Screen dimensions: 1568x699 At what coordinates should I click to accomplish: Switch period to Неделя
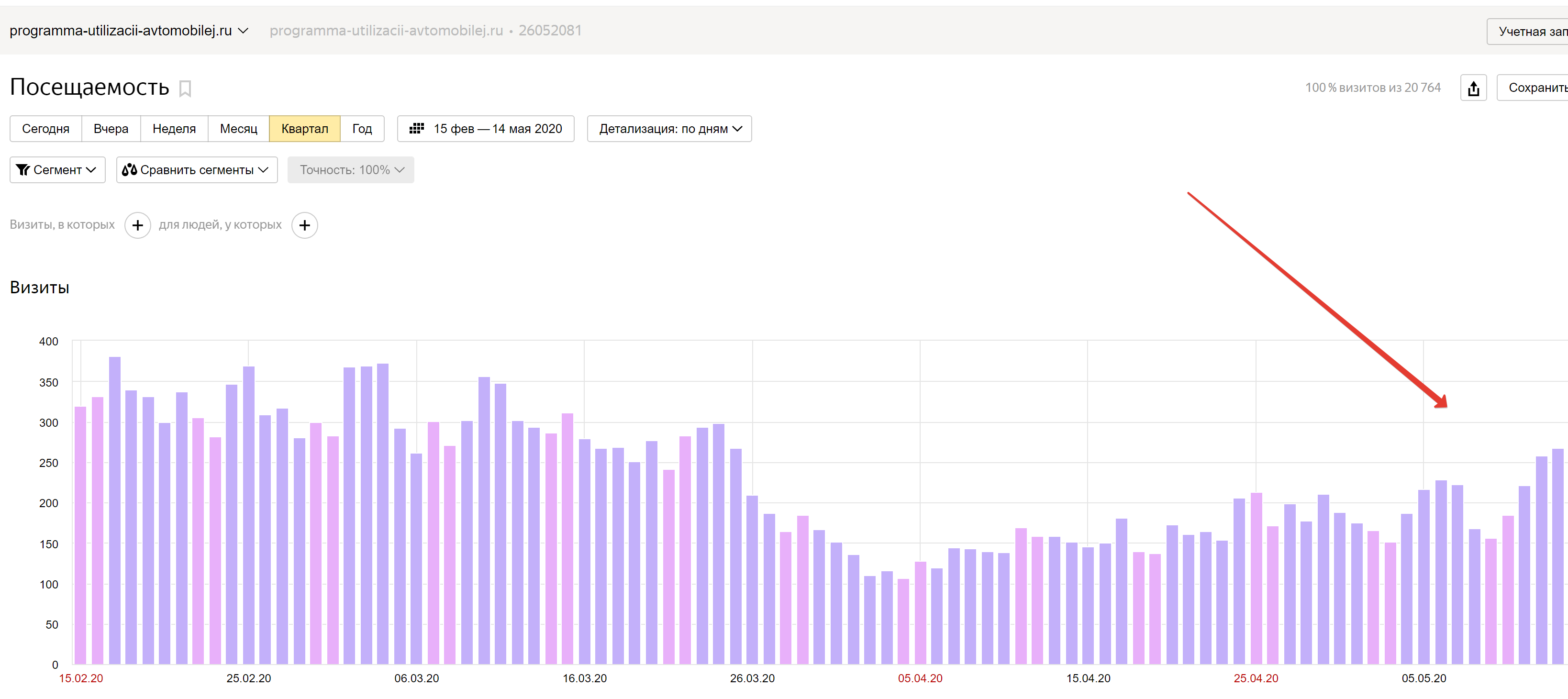click(174, 129)
